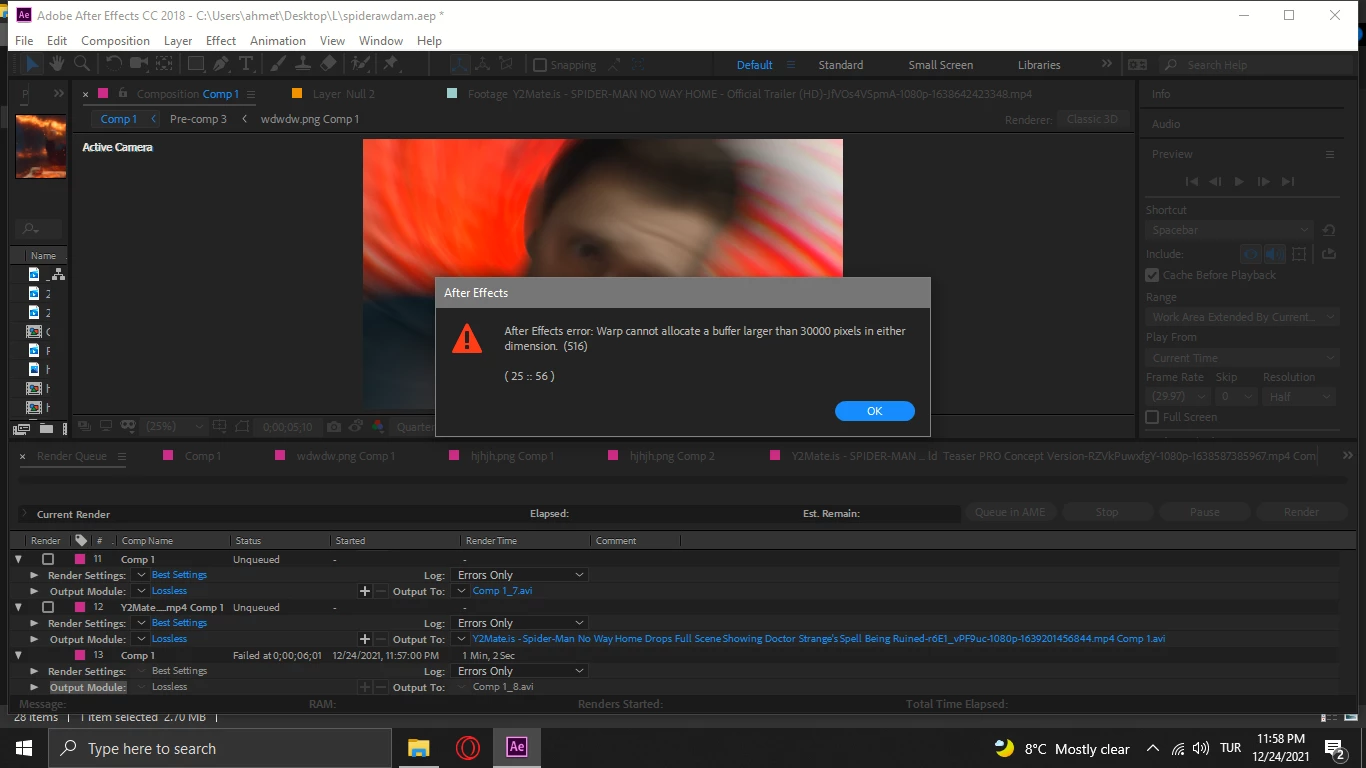The height and width of the screenshot is (768, 1366).
Task: Click the Render button
Action: [1301, 512]
